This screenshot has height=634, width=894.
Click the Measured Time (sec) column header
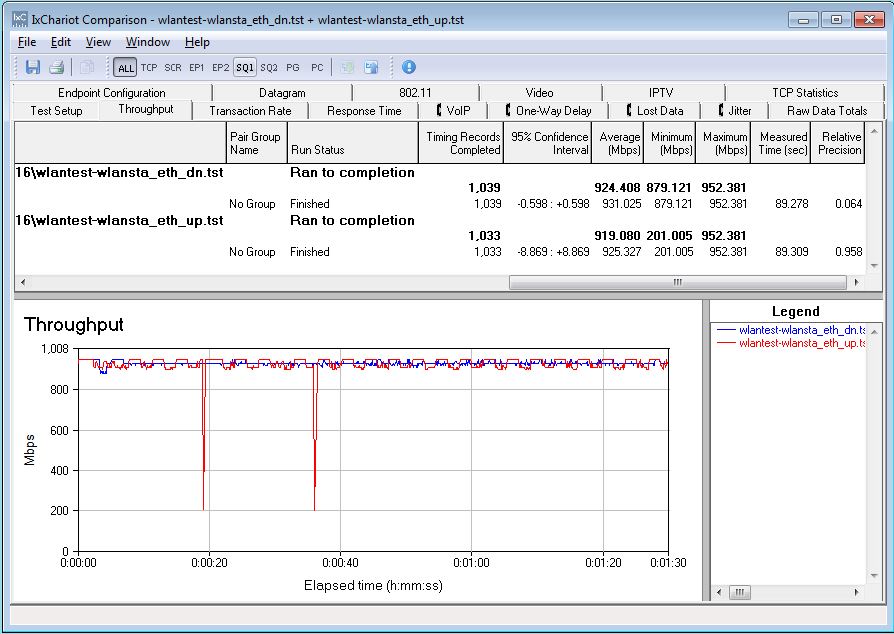[x=781, y=143]
